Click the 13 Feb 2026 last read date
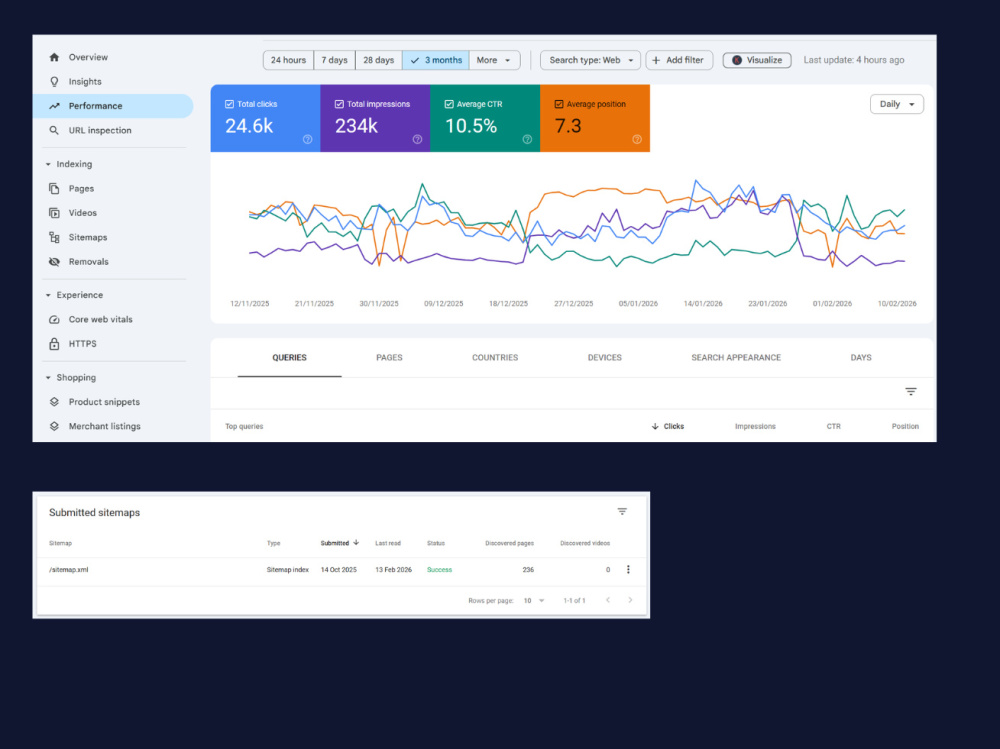Viewport: 1000px width, 749px height. pos(393,570)
